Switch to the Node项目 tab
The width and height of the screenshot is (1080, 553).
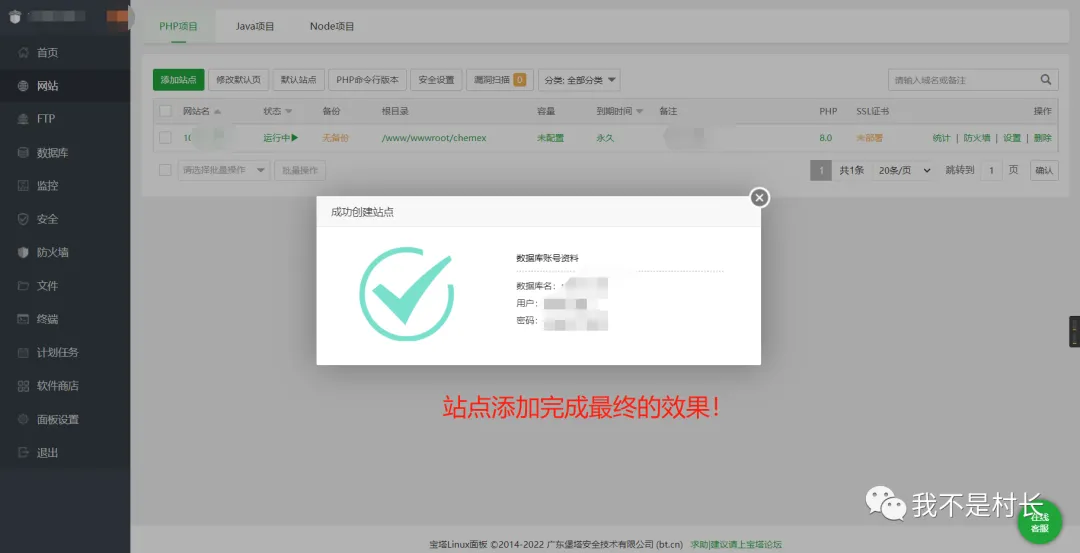pyautogui.click(x=332, y=26)
